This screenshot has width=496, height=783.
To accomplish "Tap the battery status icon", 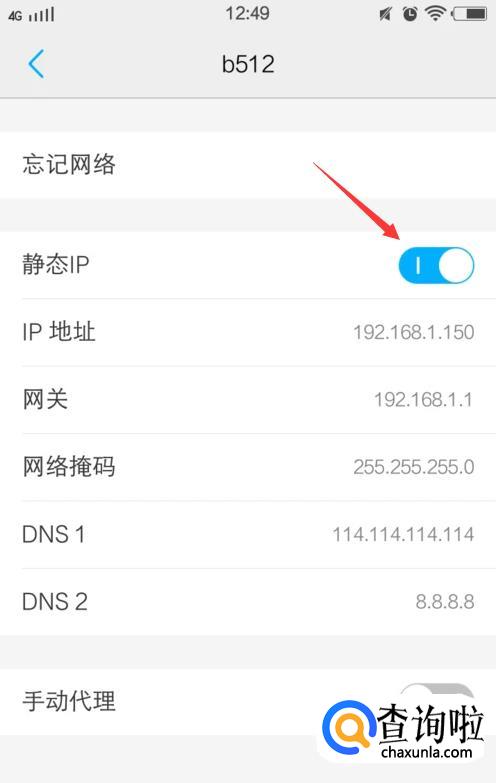I will (470, 14).
